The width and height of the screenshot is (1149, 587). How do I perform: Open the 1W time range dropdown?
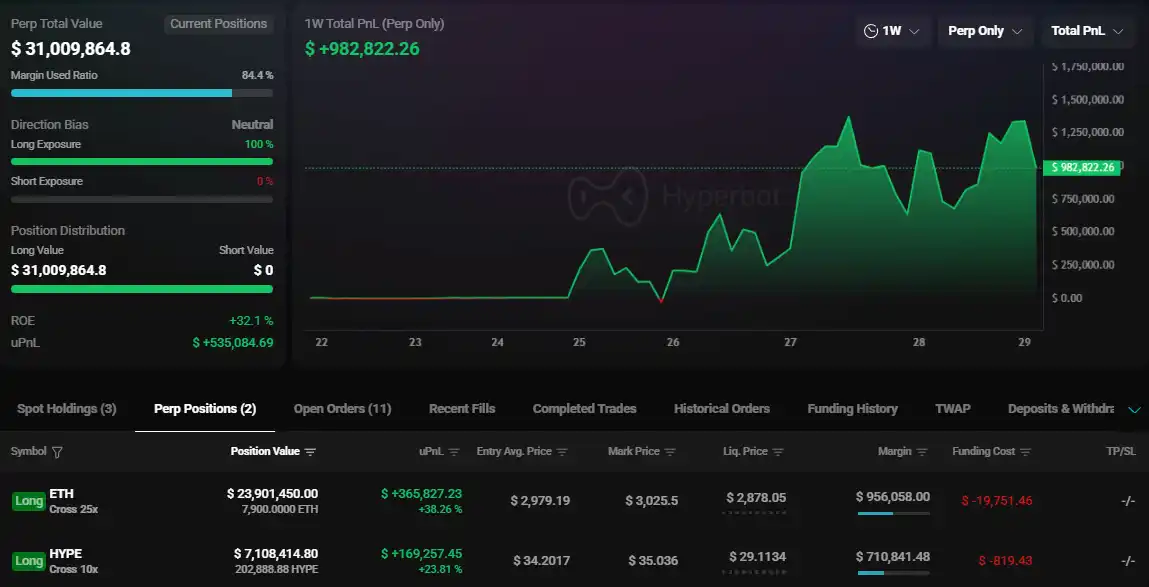click(891, 31)
